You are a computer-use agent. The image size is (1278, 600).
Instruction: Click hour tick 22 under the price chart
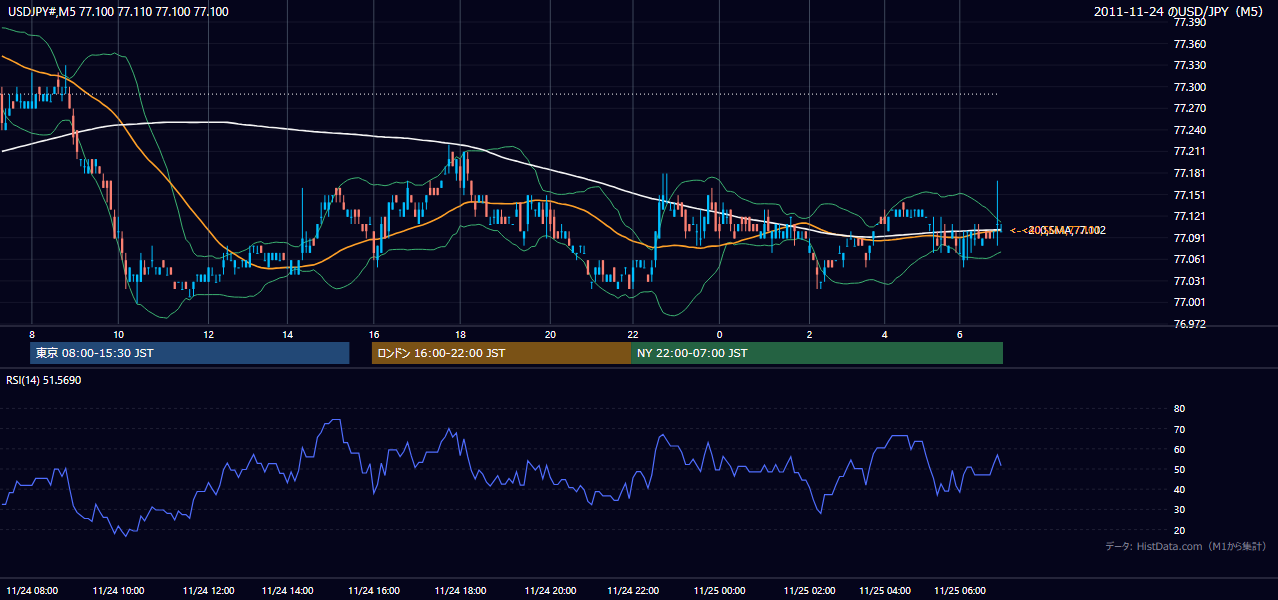(634, 334)
